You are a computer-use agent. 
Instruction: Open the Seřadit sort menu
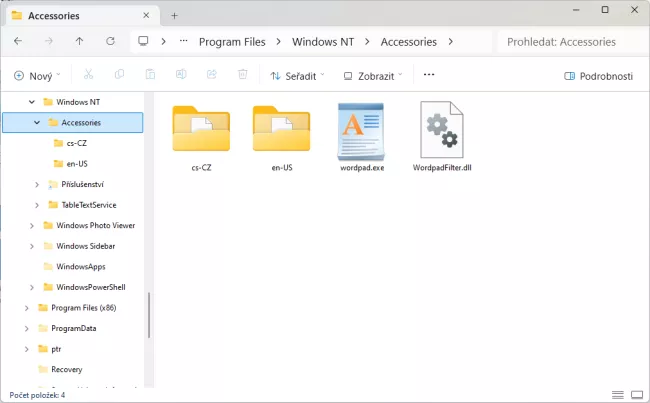297,76
